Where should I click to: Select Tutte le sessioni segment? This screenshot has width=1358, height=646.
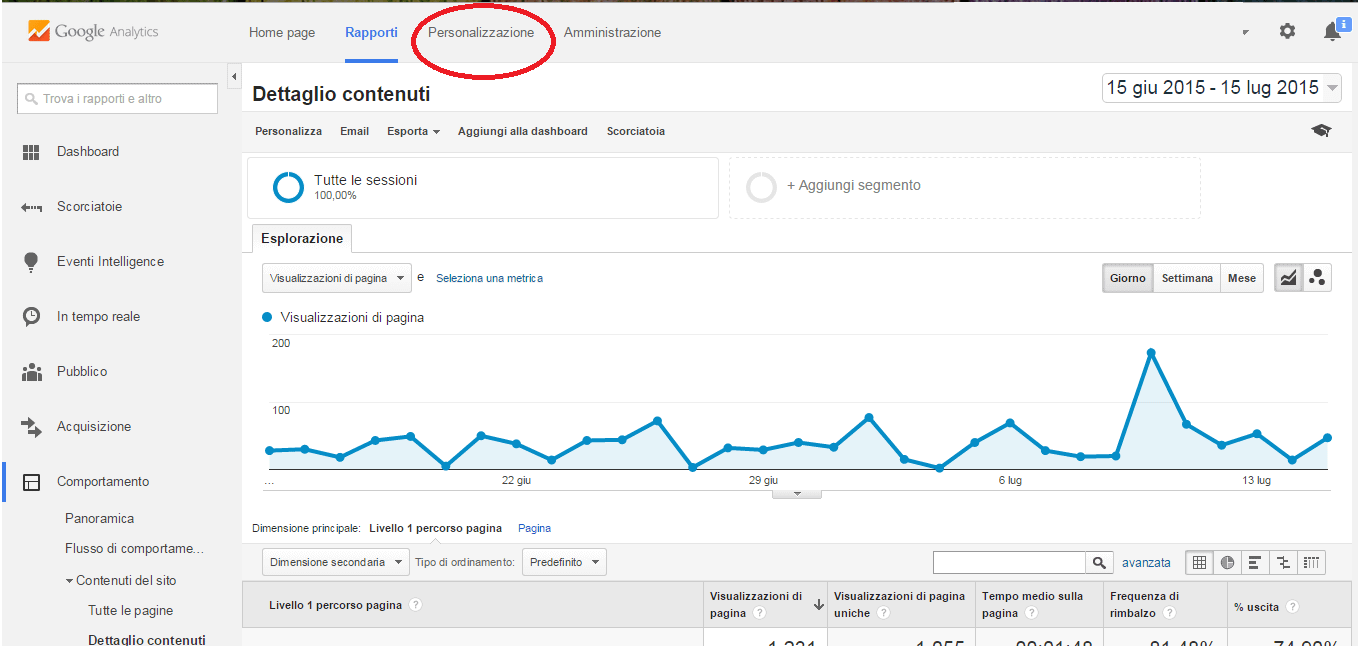coord(483,187)
